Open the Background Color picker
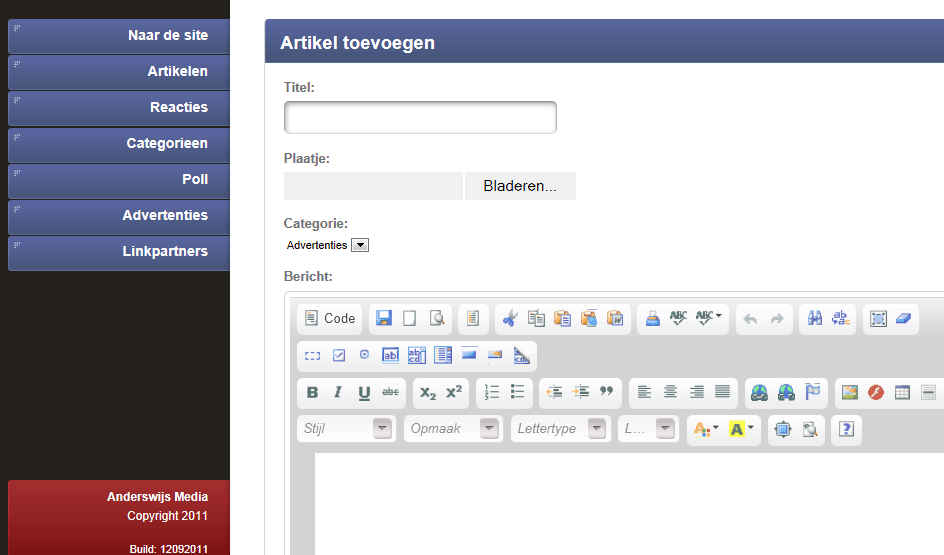 (x=741, y=429)
